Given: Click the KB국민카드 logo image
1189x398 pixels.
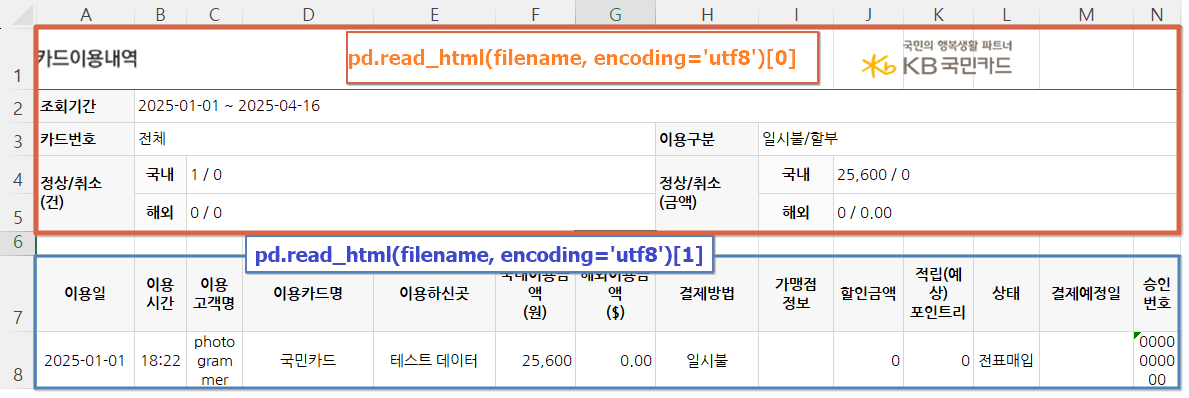Looking at the screenshot, I should (x=936, y=59).
